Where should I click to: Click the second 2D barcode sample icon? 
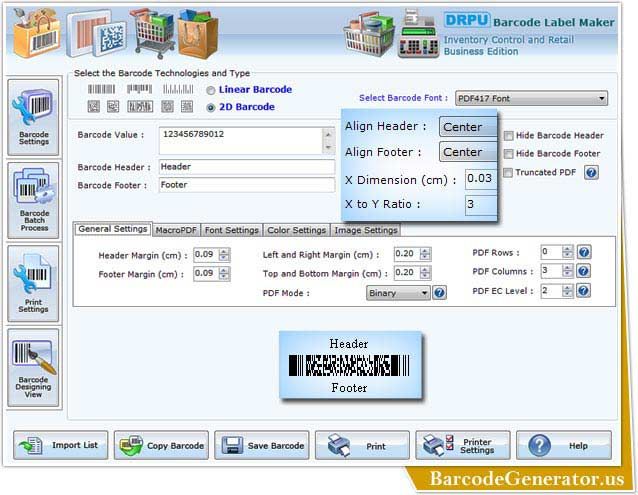(x=113, y=107)
